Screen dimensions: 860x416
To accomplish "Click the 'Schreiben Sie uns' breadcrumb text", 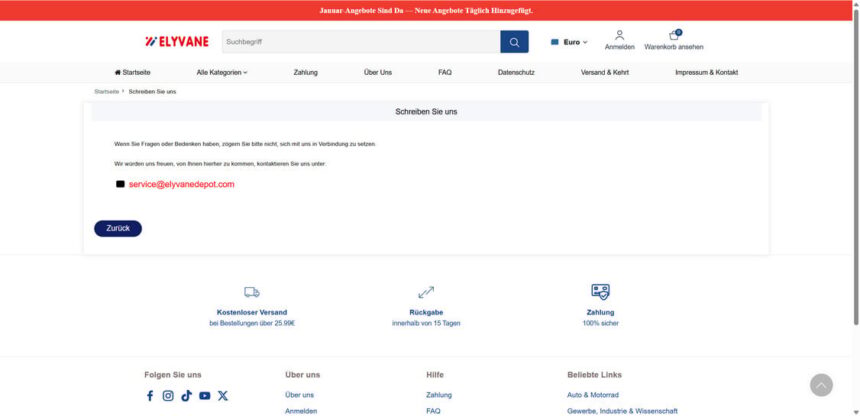I will click(152, 92).
